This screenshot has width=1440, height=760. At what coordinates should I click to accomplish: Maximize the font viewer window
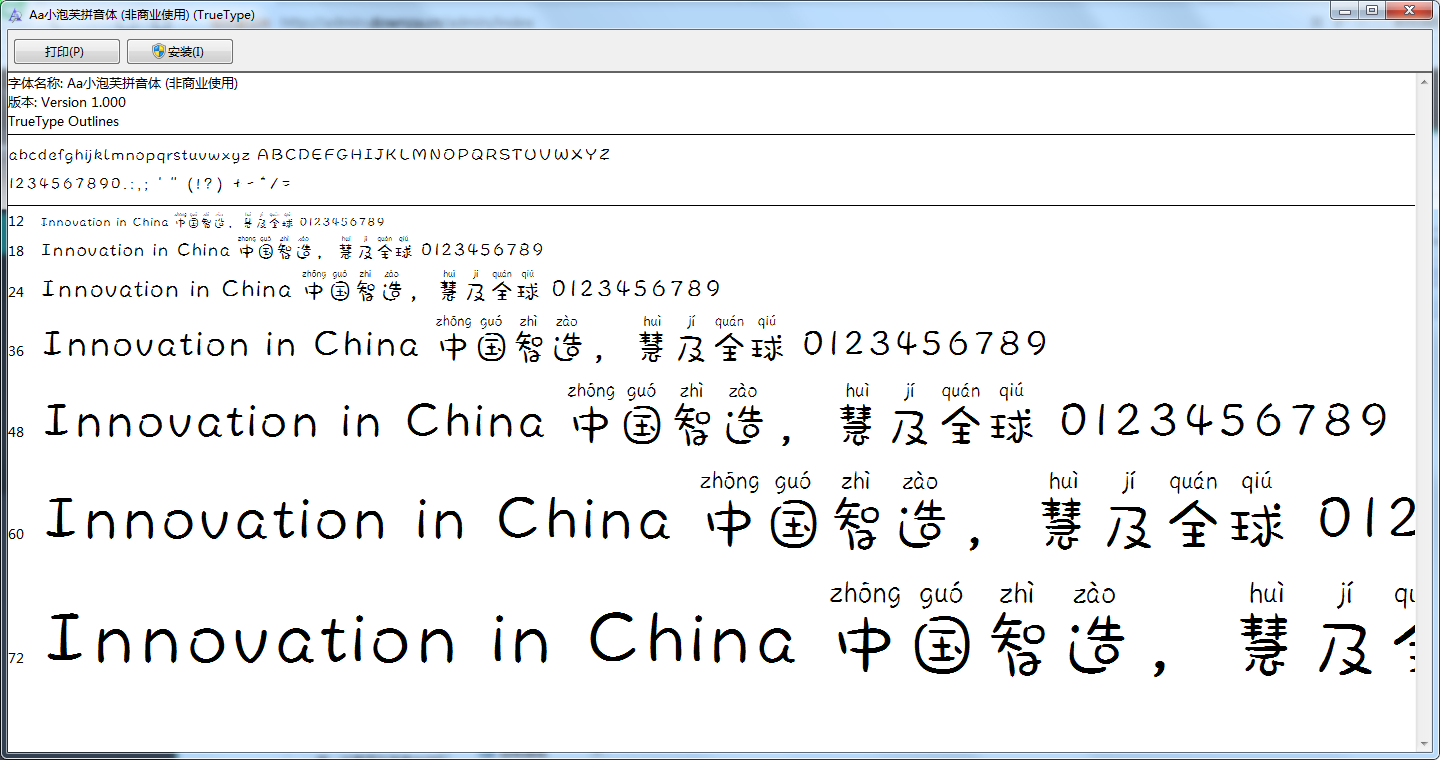click(x=1373, y=10)
